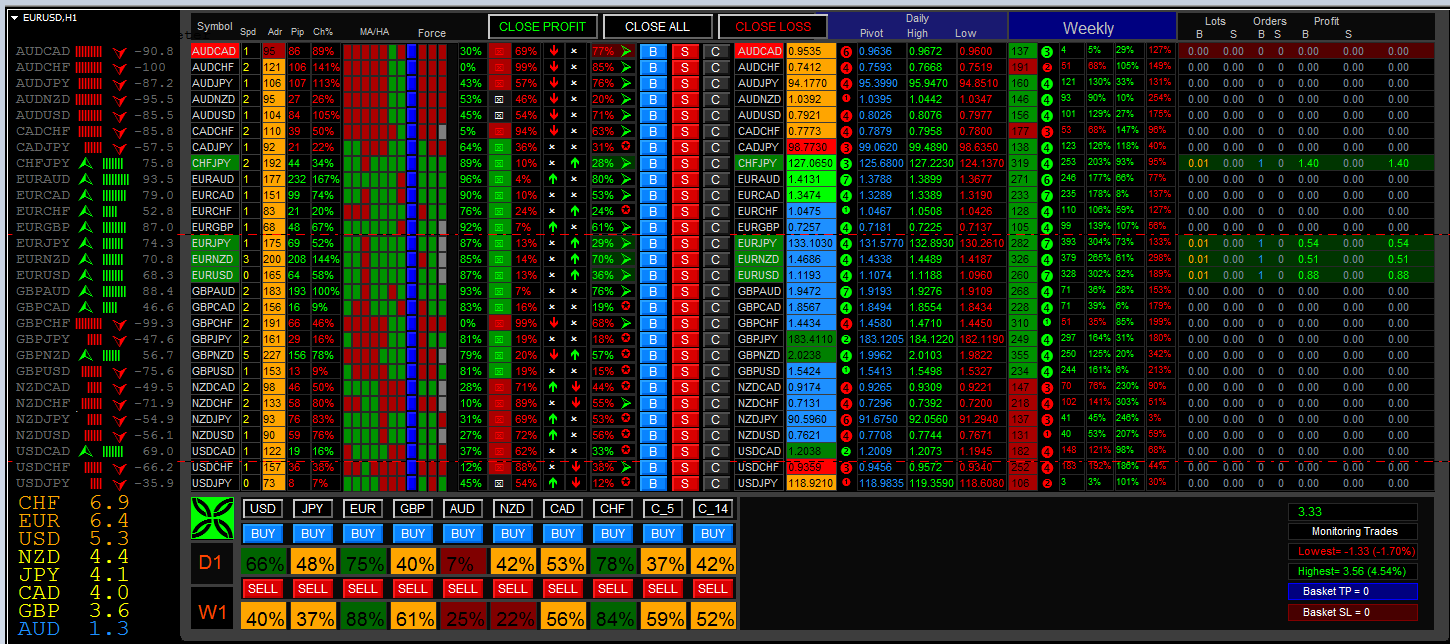This screenshot has height=644, width=1450.
Task: Click the green envelope icon in CADJPY row
Action: tap(500, 147)
